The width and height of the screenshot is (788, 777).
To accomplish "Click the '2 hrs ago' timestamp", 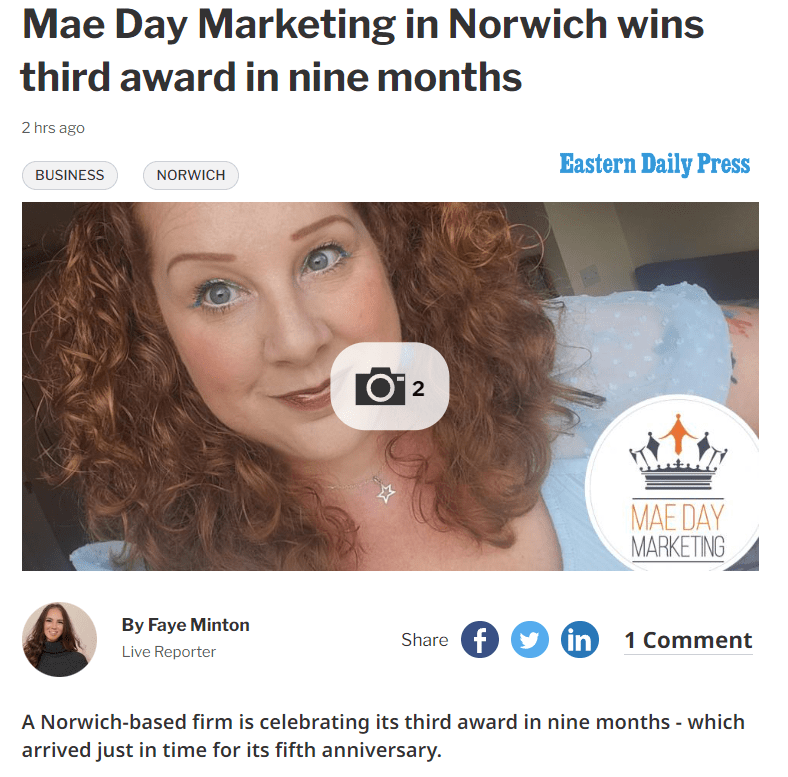I will click(x=53, y=128).
